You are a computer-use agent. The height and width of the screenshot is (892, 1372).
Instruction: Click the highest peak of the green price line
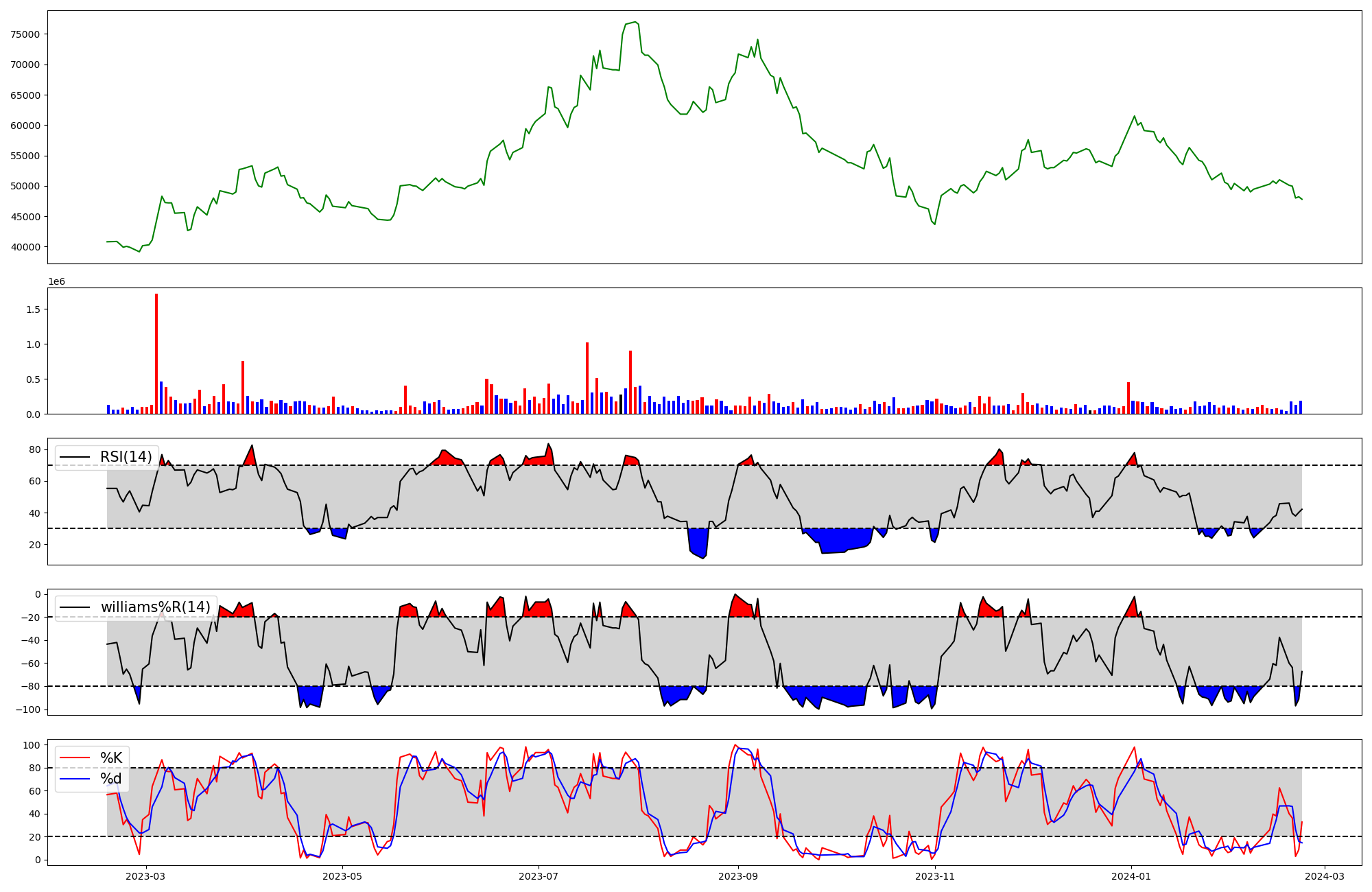635,22
